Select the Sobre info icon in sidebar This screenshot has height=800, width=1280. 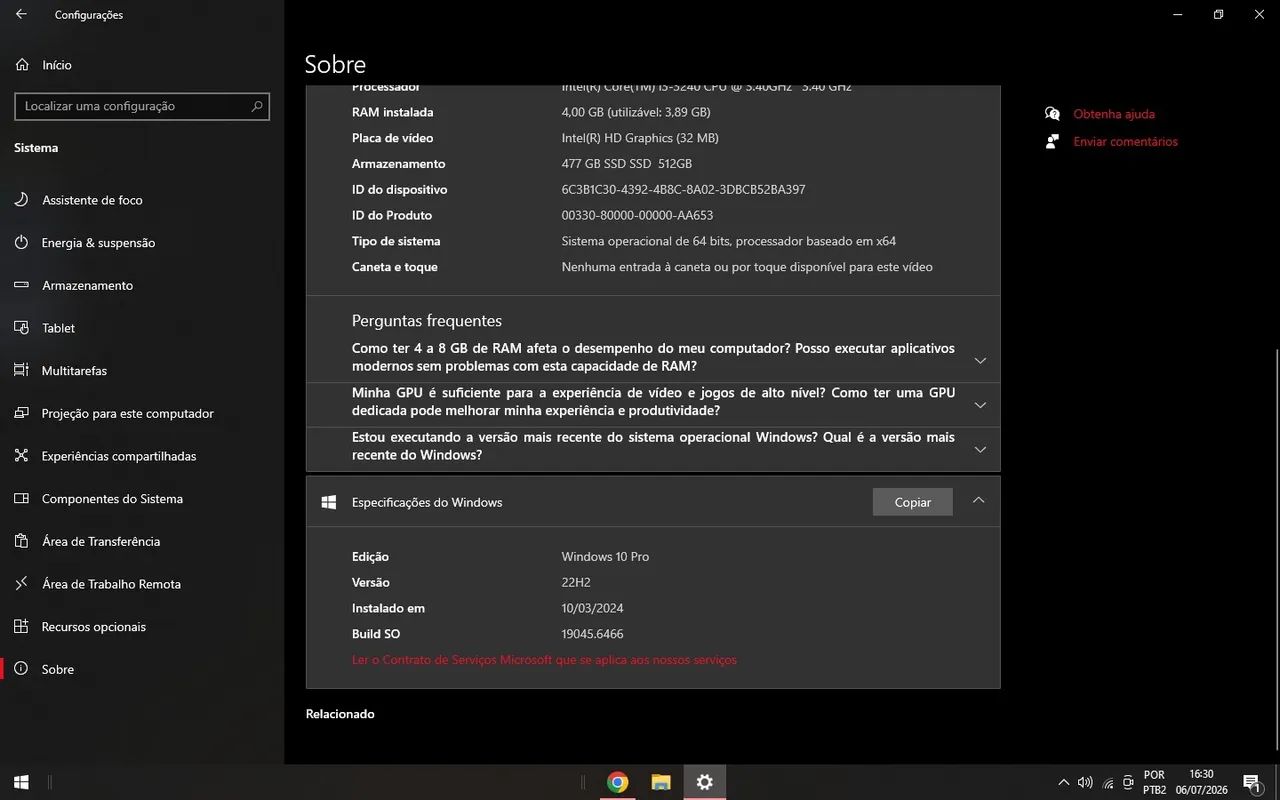coord(22,670)
